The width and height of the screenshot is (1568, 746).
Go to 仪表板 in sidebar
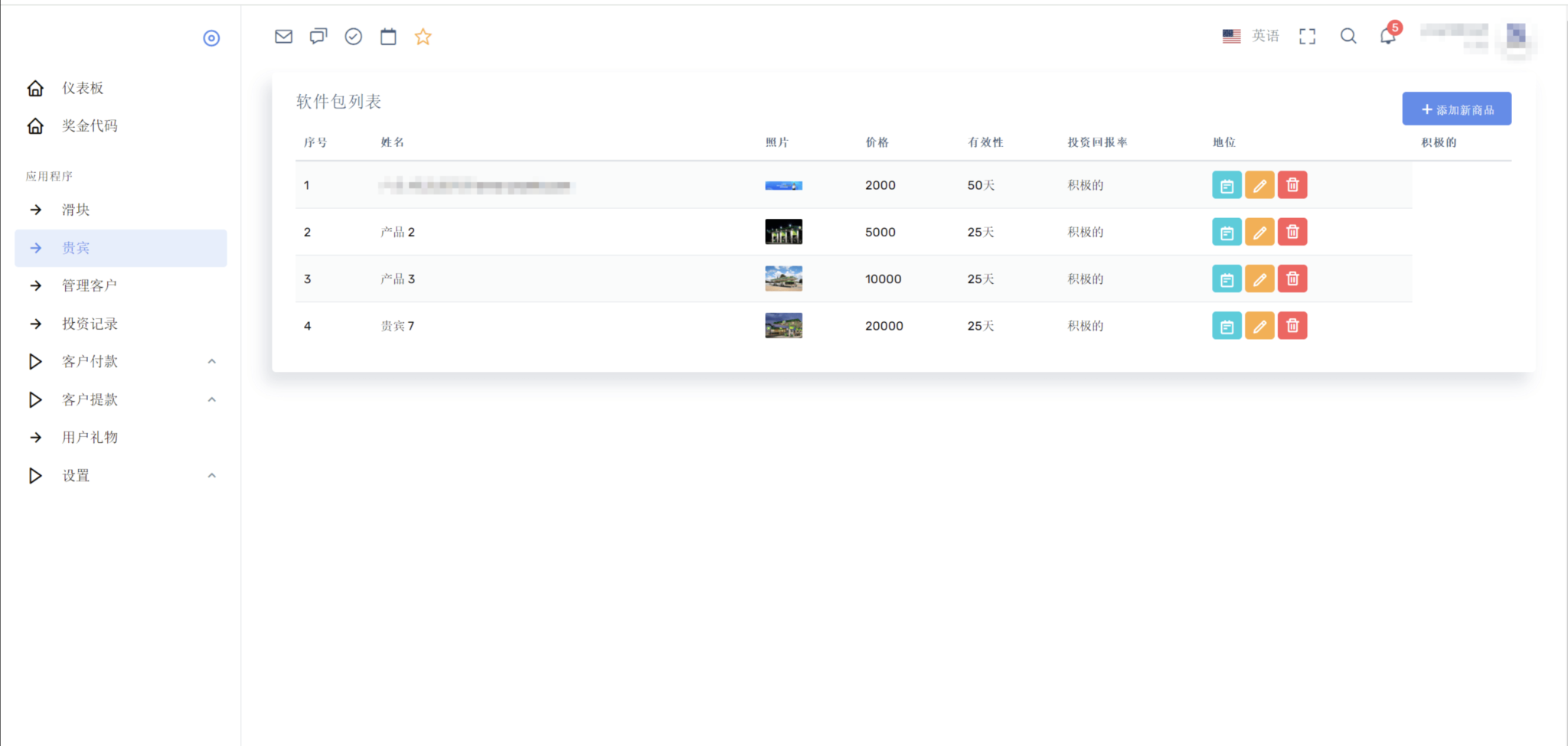tap(83, 88)
